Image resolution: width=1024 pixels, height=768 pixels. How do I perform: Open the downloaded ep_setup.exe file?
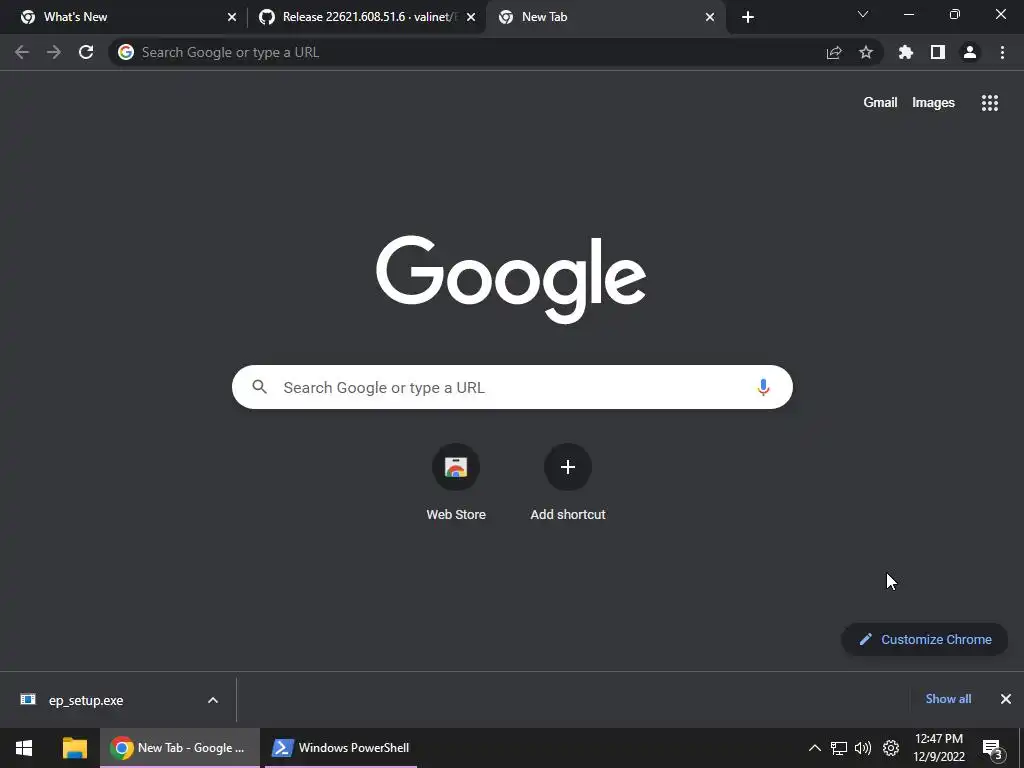click(x=86, y=700)
